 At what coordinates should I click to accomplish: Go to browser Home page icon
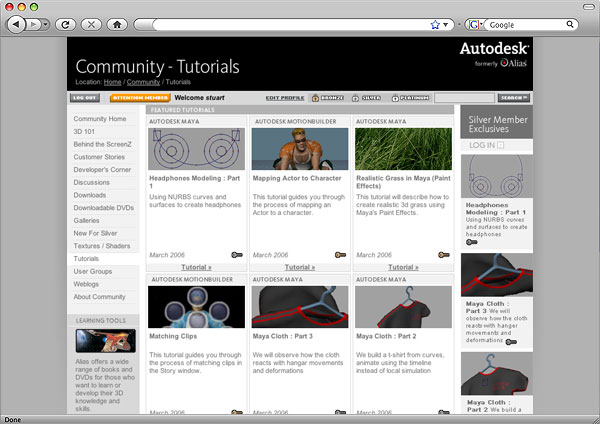[x=117, y=23]
